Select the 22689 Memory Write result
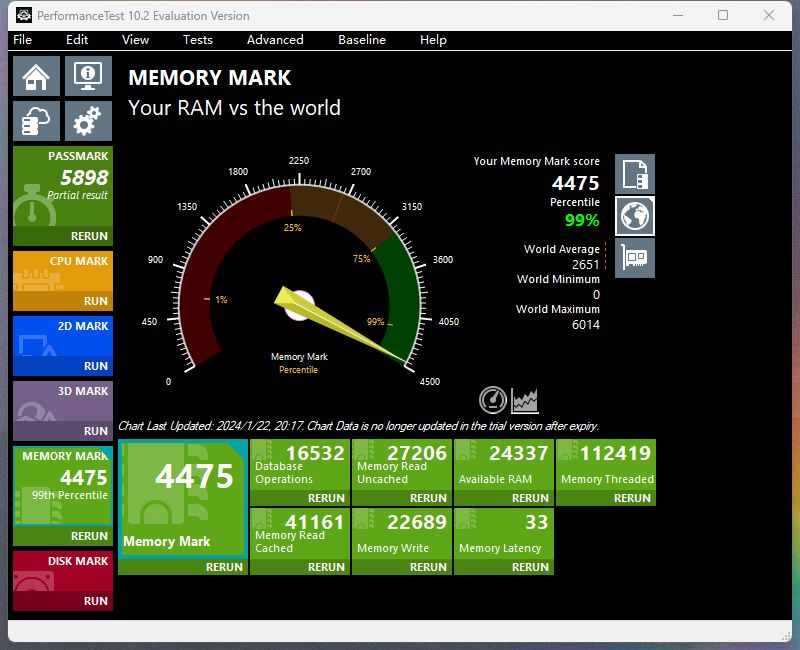The height and width of the screenshot is (650, 800). point(402,534)
